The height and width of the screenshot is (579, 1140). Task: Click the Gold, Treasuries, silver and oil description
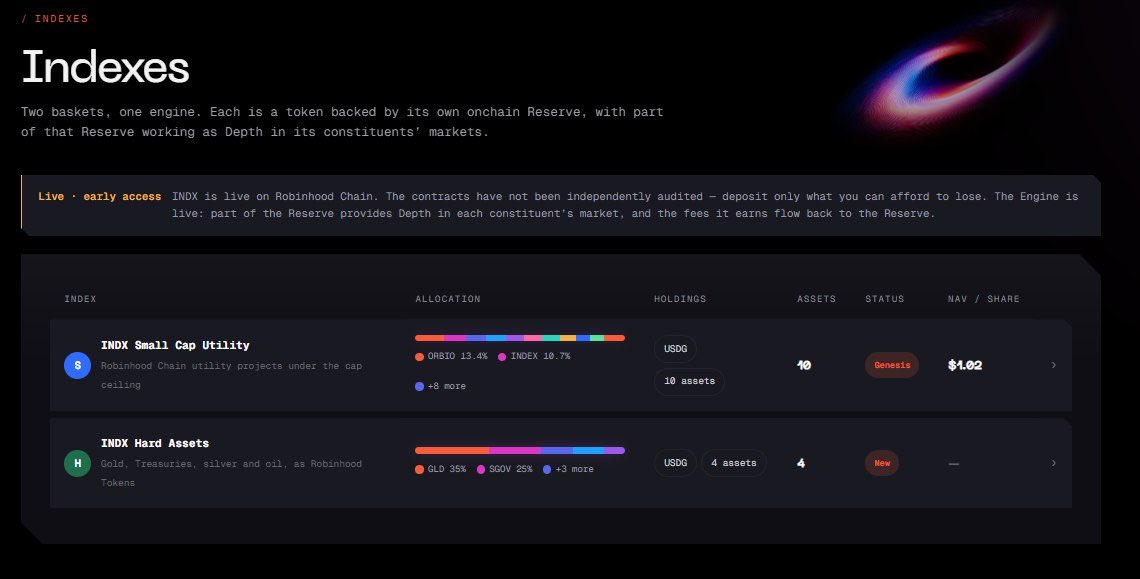tap(231, 473)
